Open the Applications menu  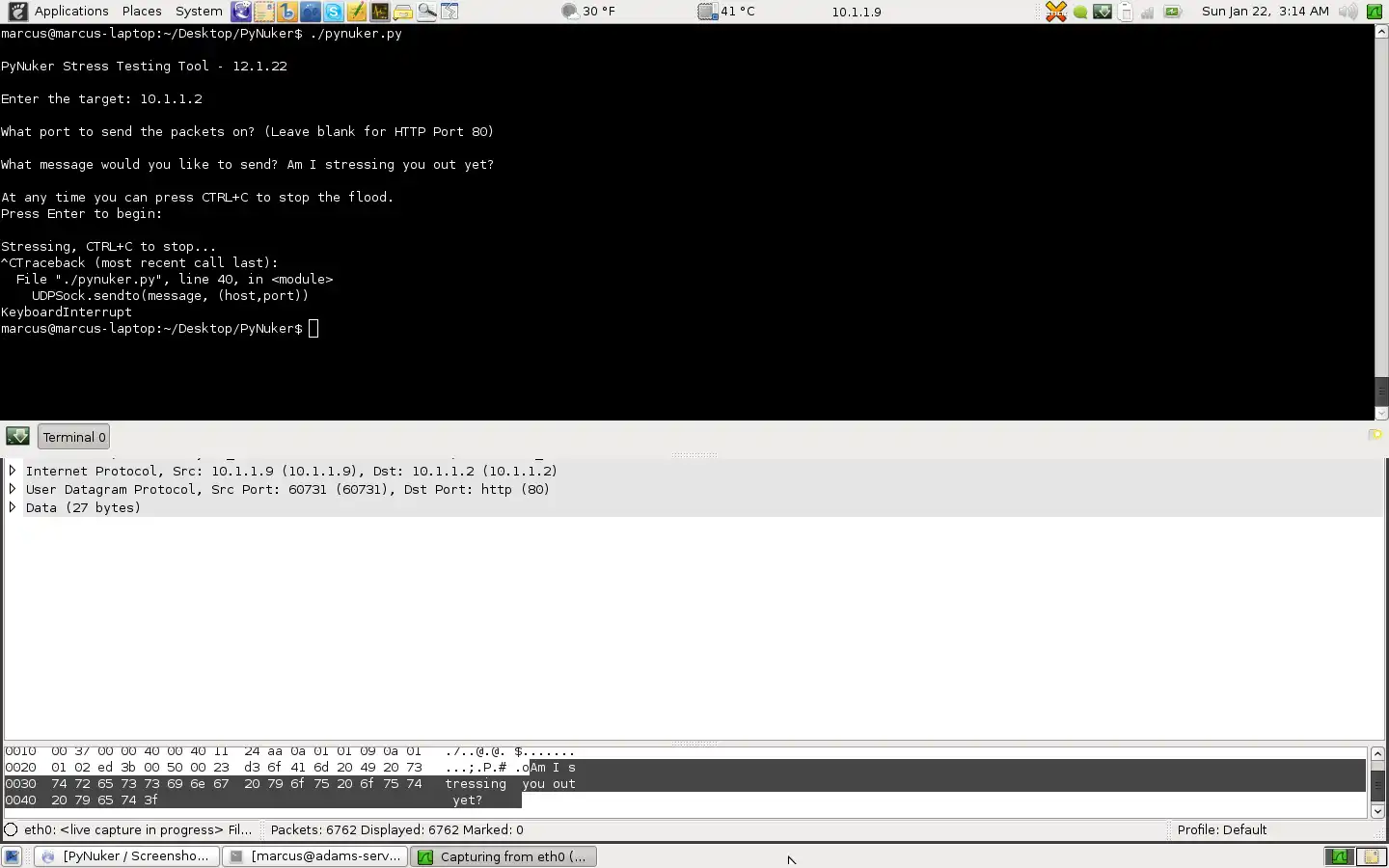[71, 12]
